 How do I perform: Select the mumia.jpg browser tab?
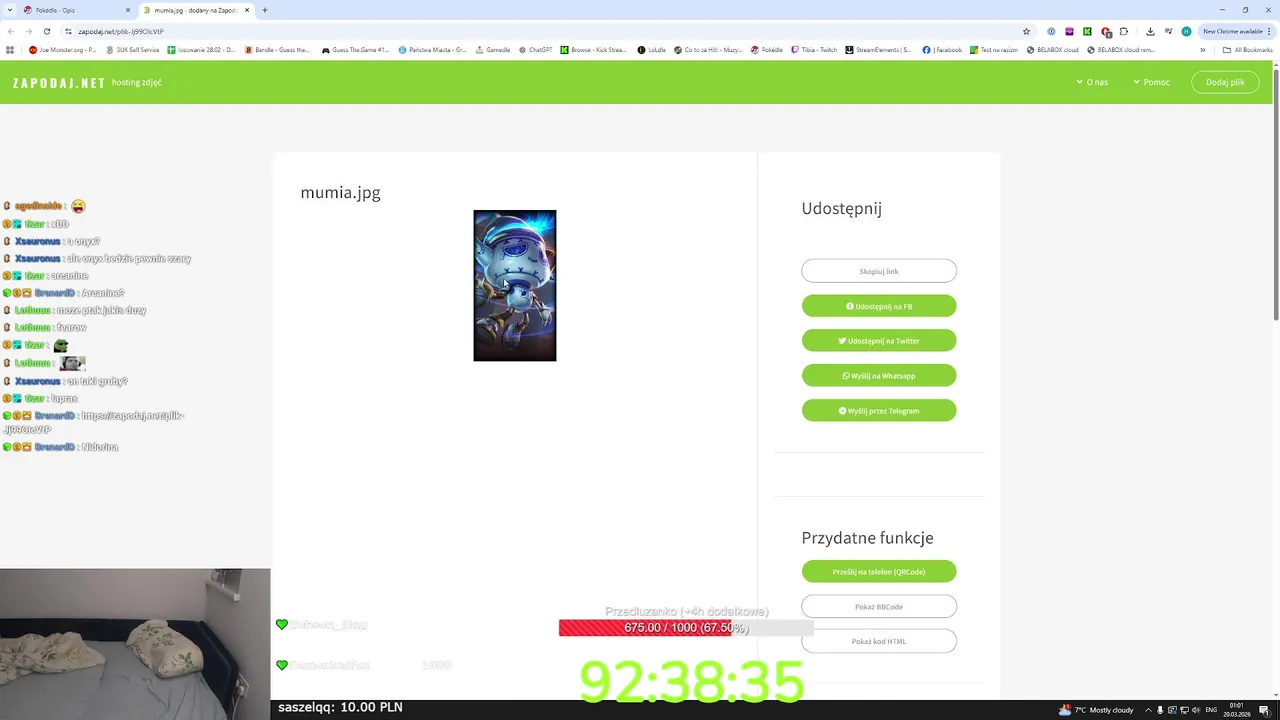tap(195, 10)
